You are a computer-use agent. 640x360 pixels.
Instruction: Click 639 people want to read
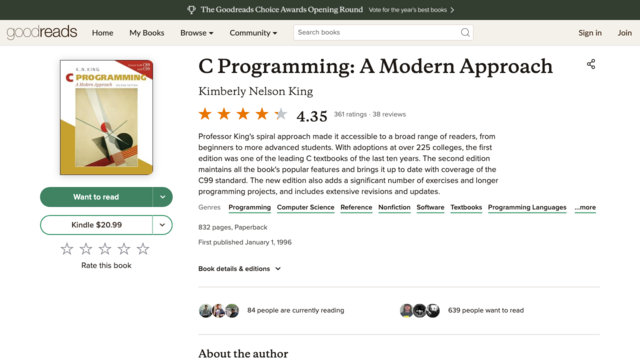pyautogui.click(x=486, y=311)
